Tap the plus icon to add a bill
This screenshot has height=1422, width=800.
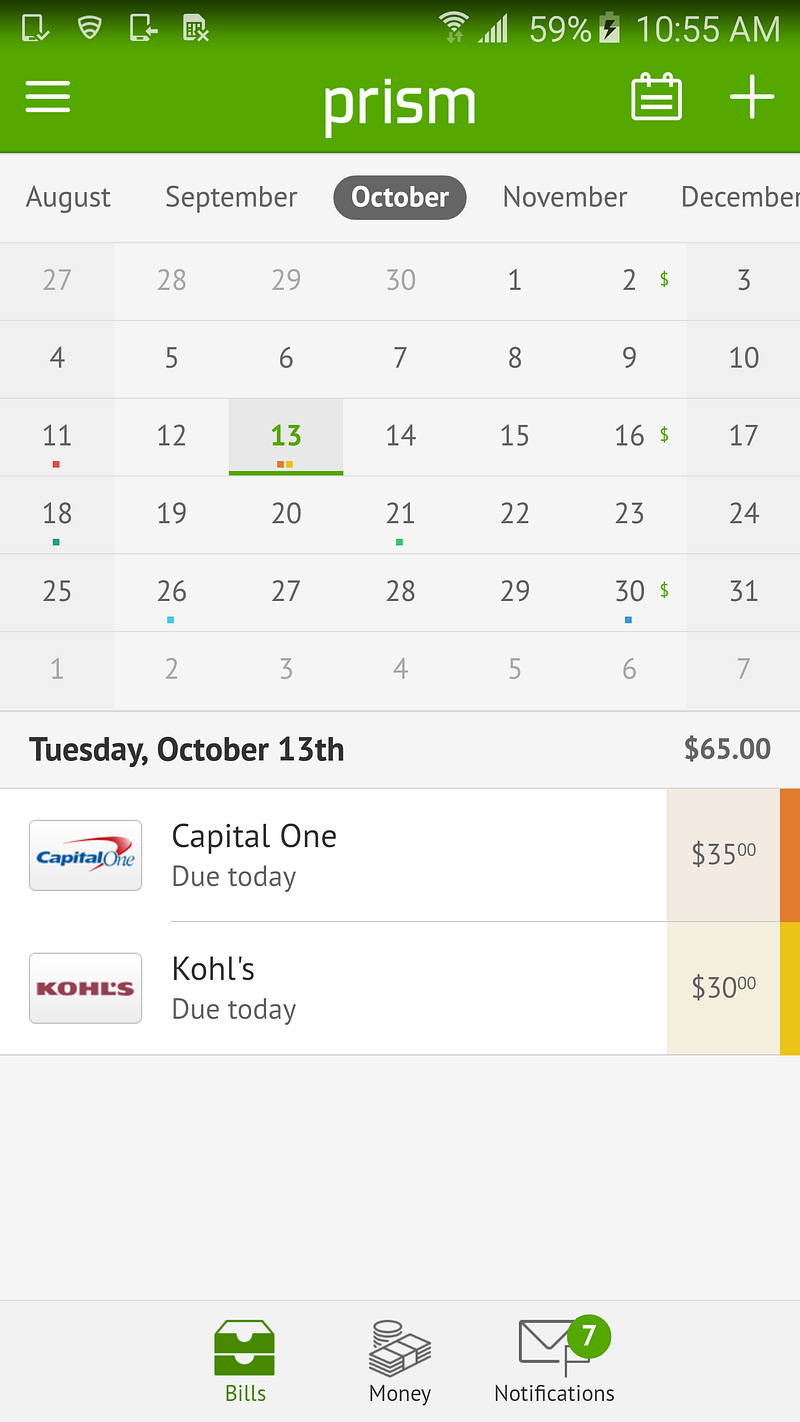point(752,97)
